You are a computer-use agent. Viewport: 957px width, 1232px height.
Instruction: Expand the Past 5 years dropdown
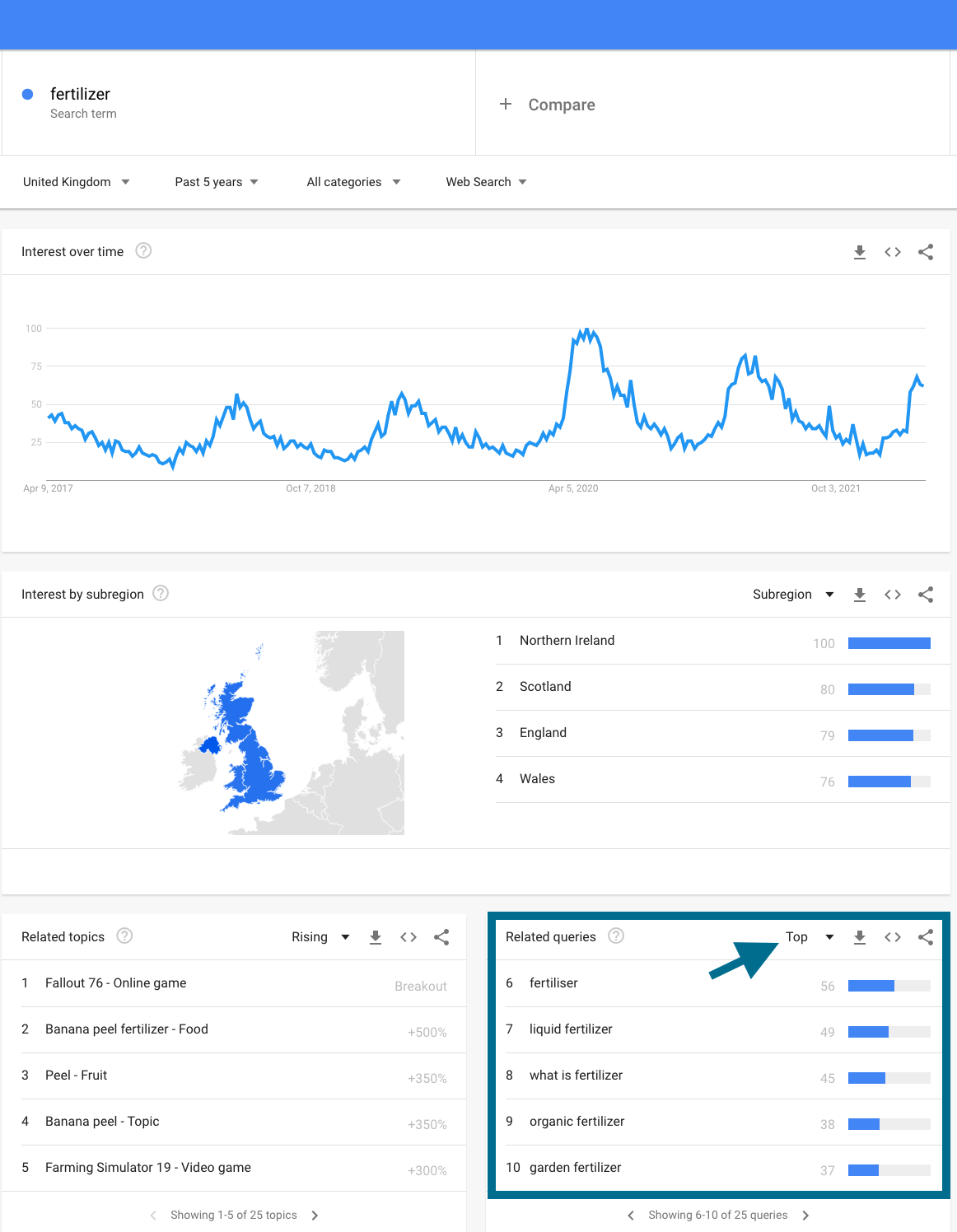(216, 182)
